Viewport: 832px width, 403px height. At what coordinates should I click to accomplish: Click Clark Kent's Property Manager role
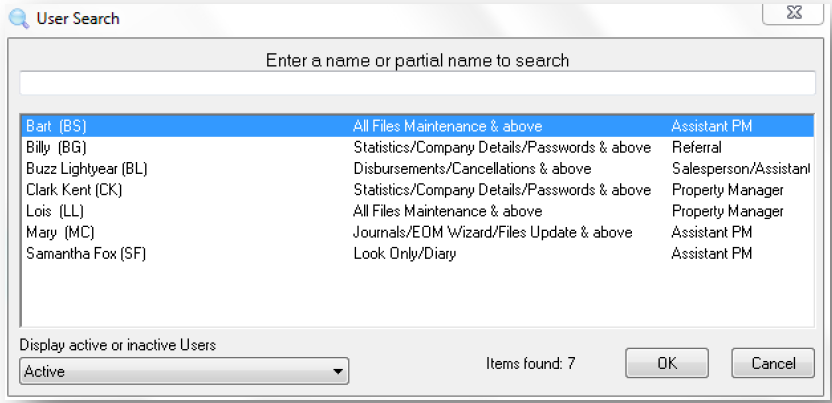point(727,190)
